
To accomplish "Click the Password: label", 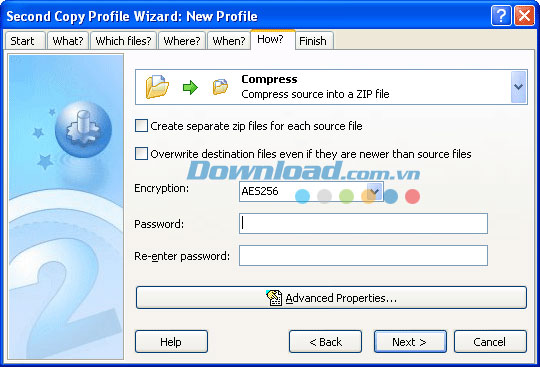I will coord(159,224).
